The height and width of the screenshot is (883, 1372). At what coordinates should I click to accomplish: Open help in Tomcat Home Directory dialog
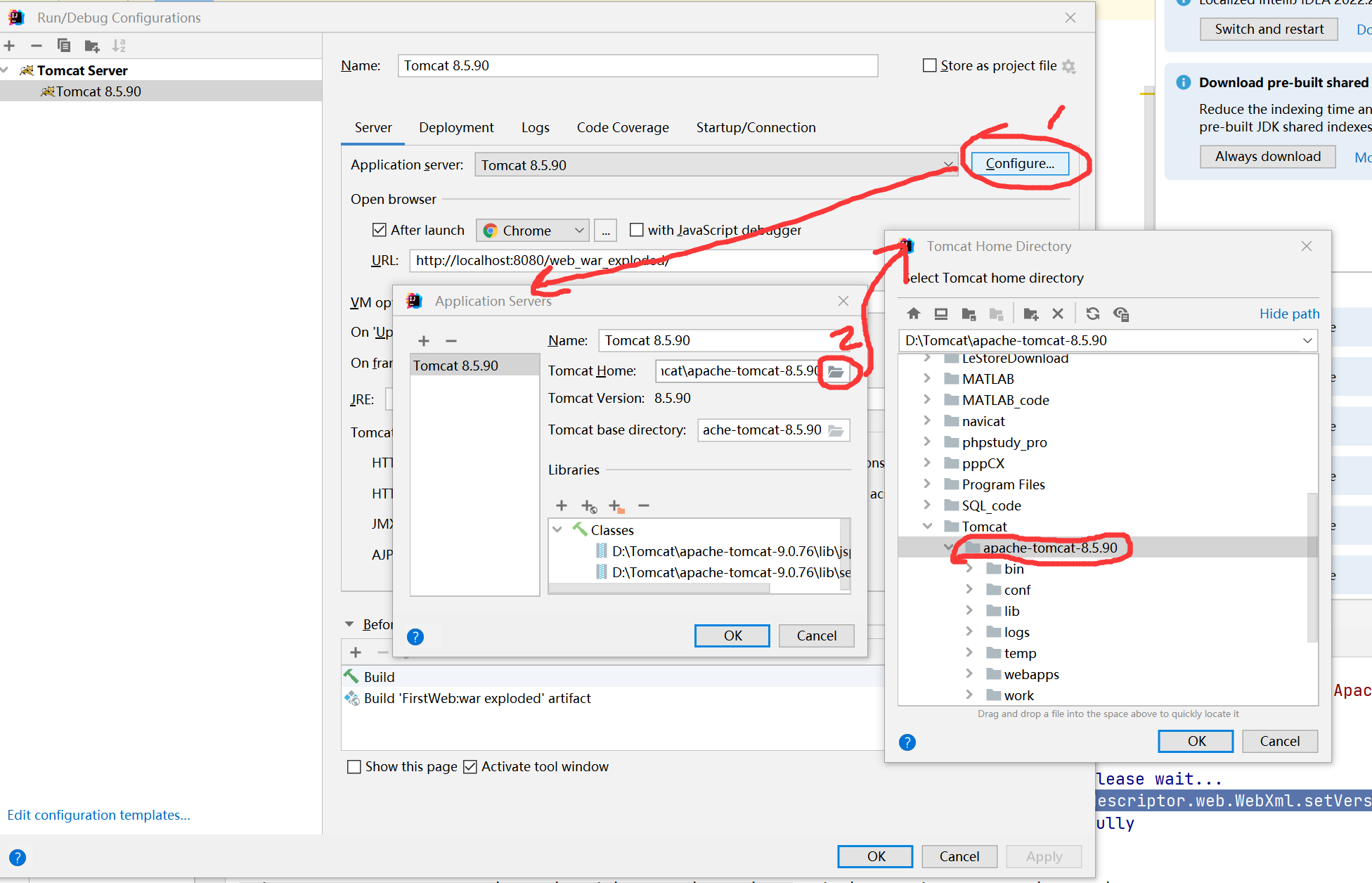coord(907,742)
